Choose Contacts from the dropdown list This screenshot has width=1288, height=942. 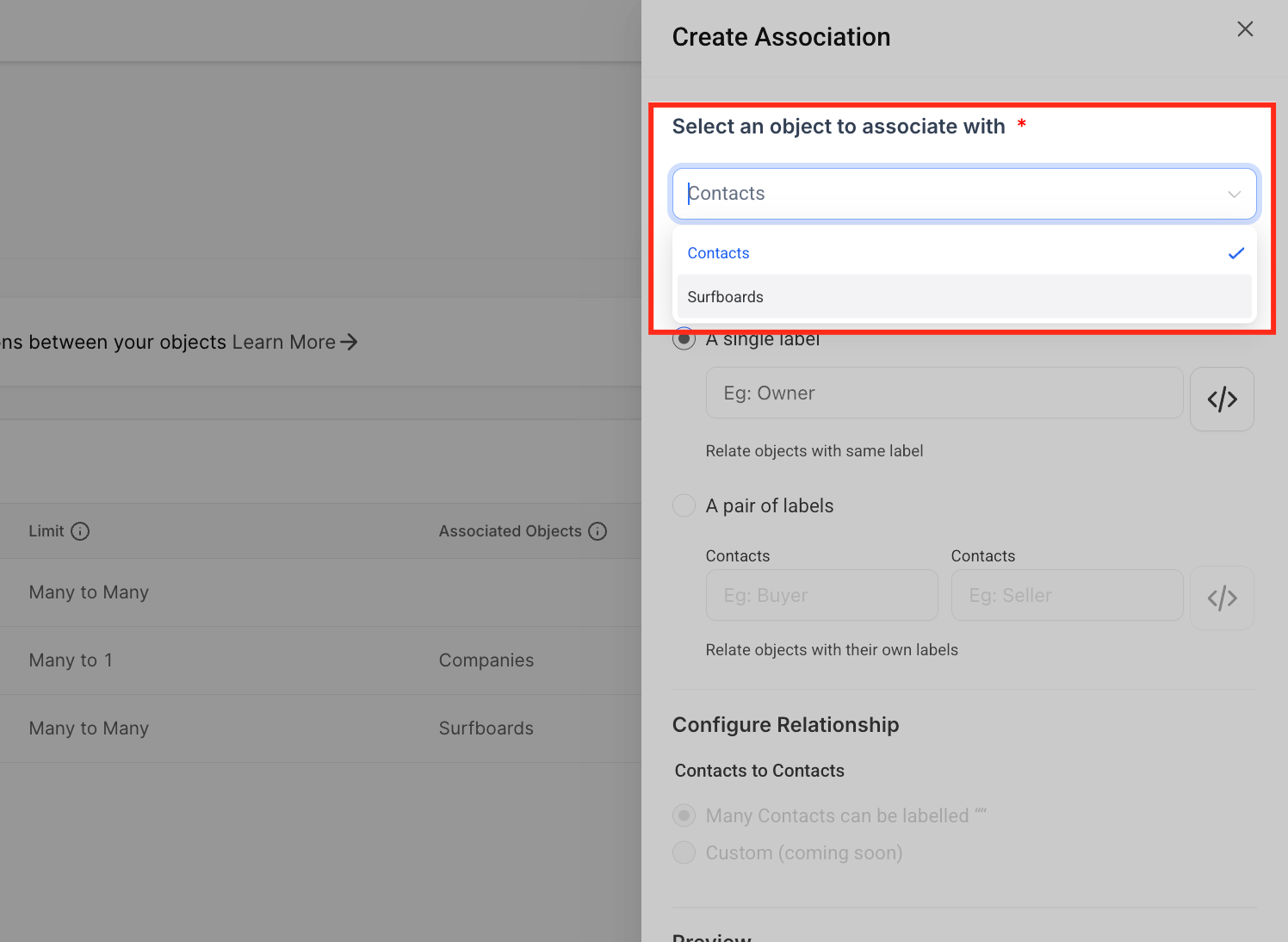pos(964,253)
